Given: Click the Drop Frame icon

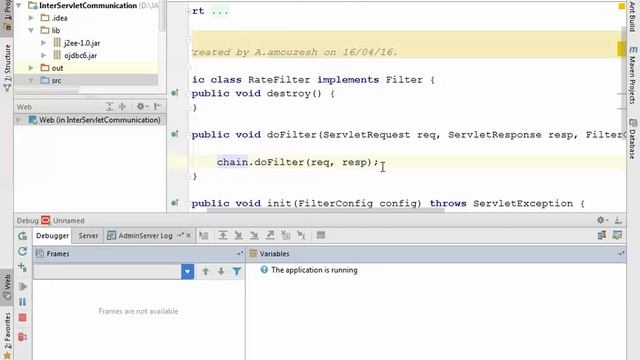Looking at the screenshot, I should click(x=285, y=235).
